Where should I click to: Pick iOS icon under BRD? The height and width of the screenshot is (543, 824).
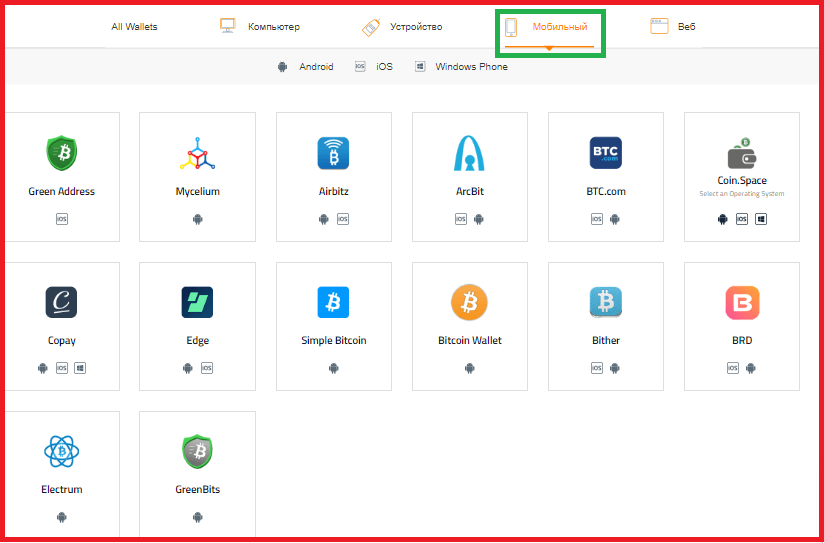[733, 368]
